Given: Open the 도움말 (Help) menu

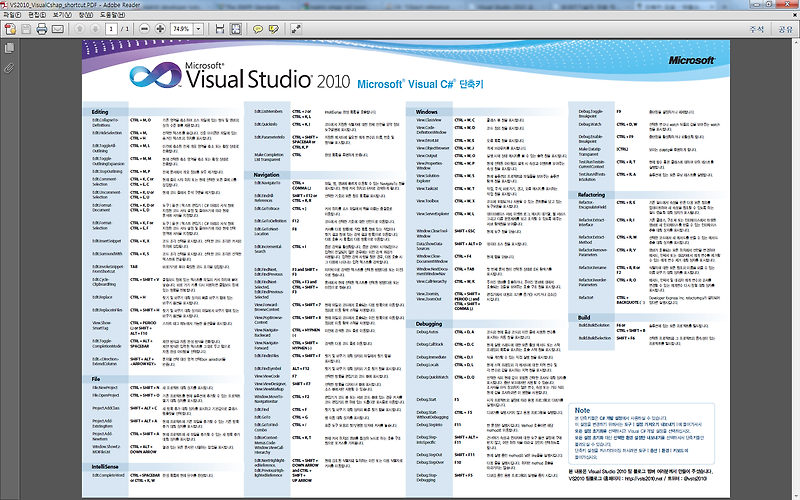Looking at the screenshot, I should click(x=112, y=15).
